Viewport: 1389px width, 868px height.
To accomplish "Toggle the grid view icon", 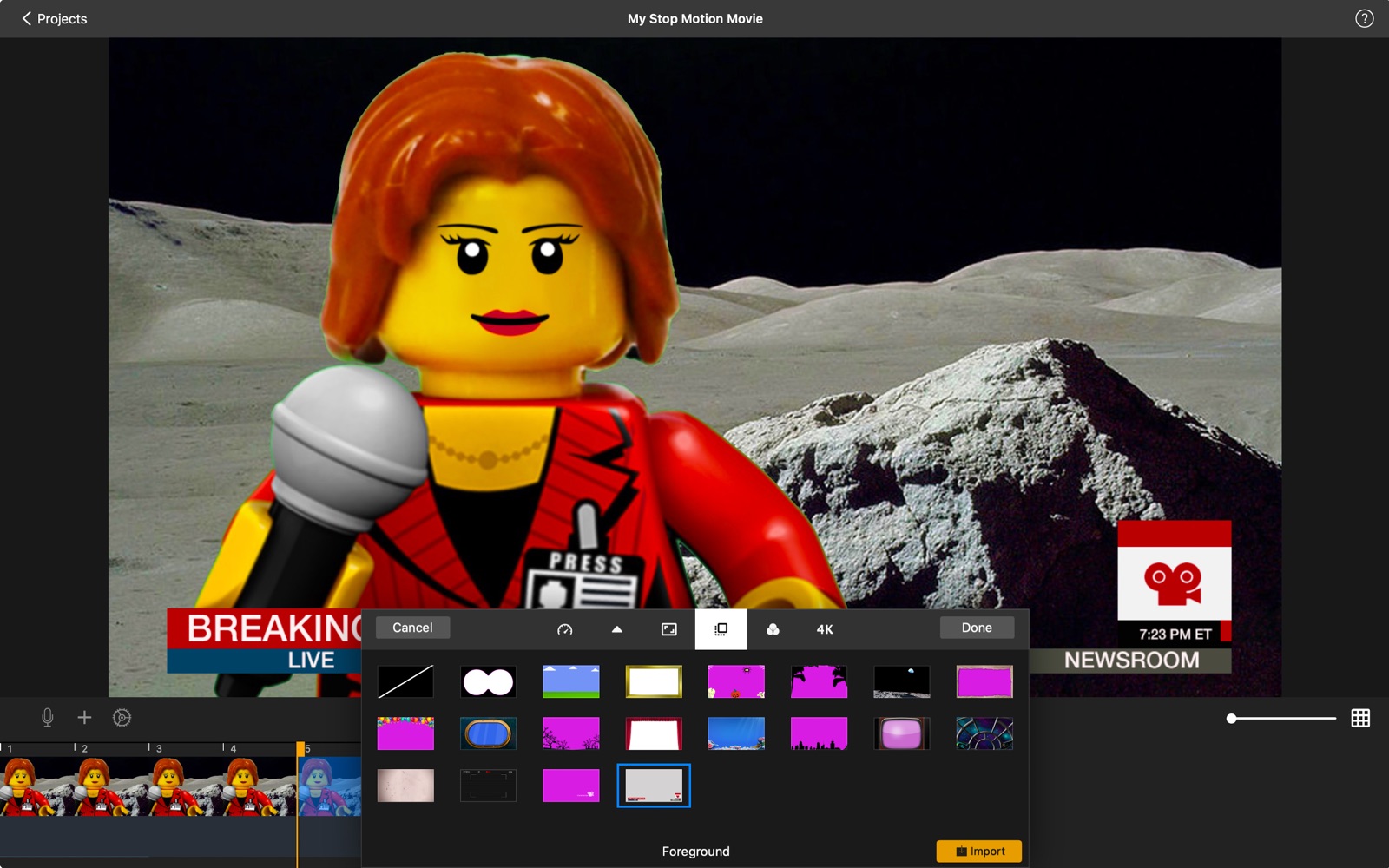I will (1360, 718).
